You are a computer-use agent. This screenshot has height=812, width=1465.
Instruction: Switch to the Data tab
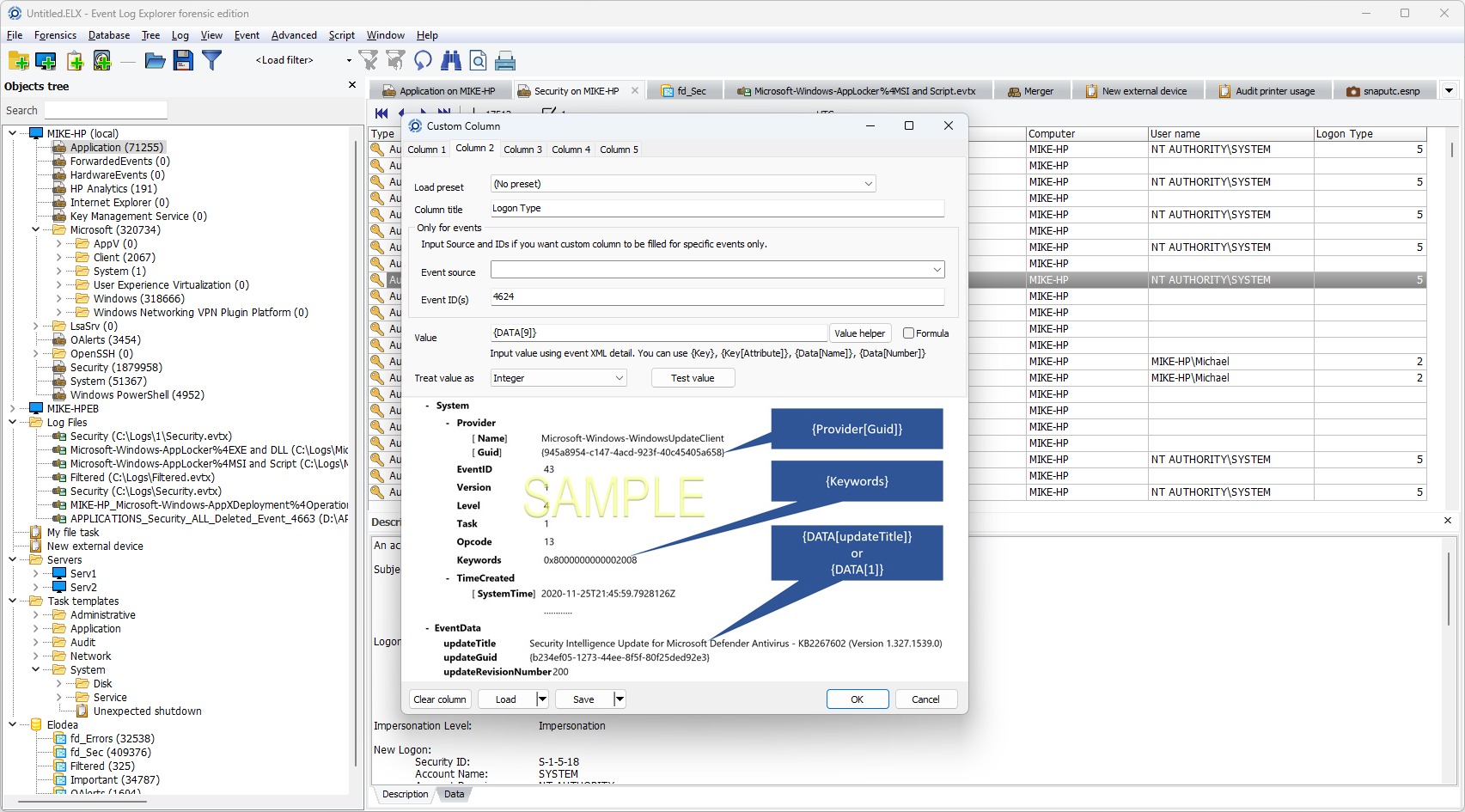454,794
